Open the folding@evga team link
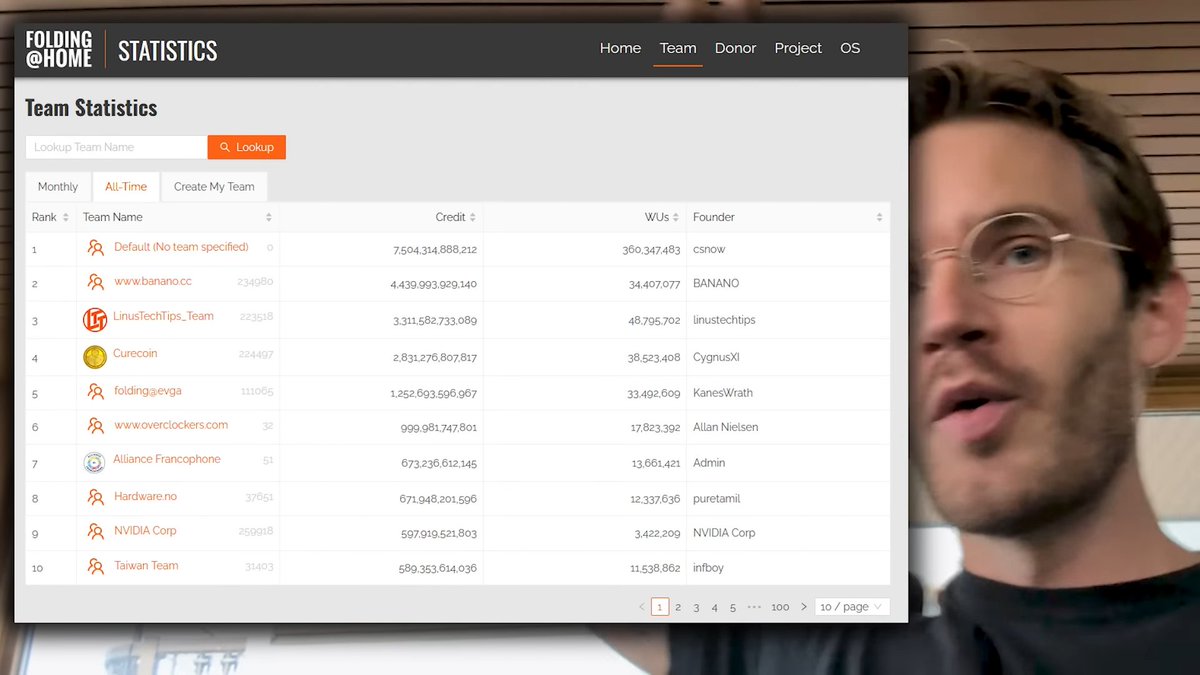The width and height of the screenshot is (1200, 675). (x=148, y=390)
